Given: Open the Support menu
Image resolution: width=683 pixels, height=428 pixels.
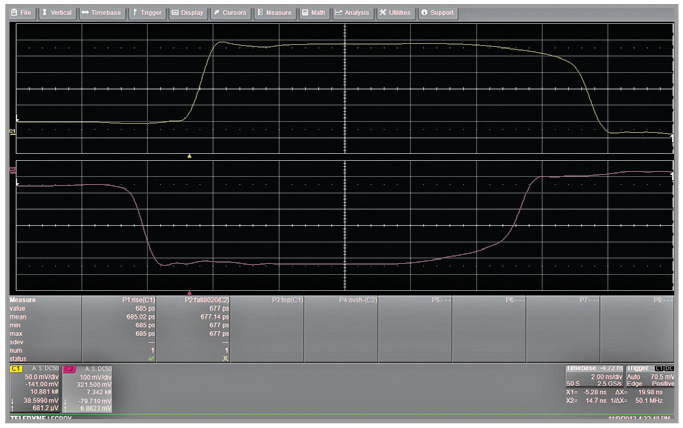Looking at the screenshot, I should (x=438, y=12).
